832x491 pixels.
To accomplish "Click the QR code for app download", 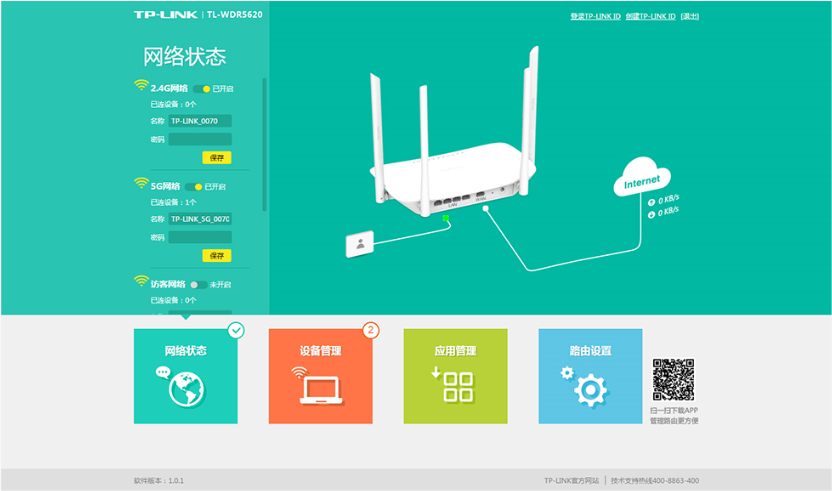I will pyautogui.click(x=673, y=380).
